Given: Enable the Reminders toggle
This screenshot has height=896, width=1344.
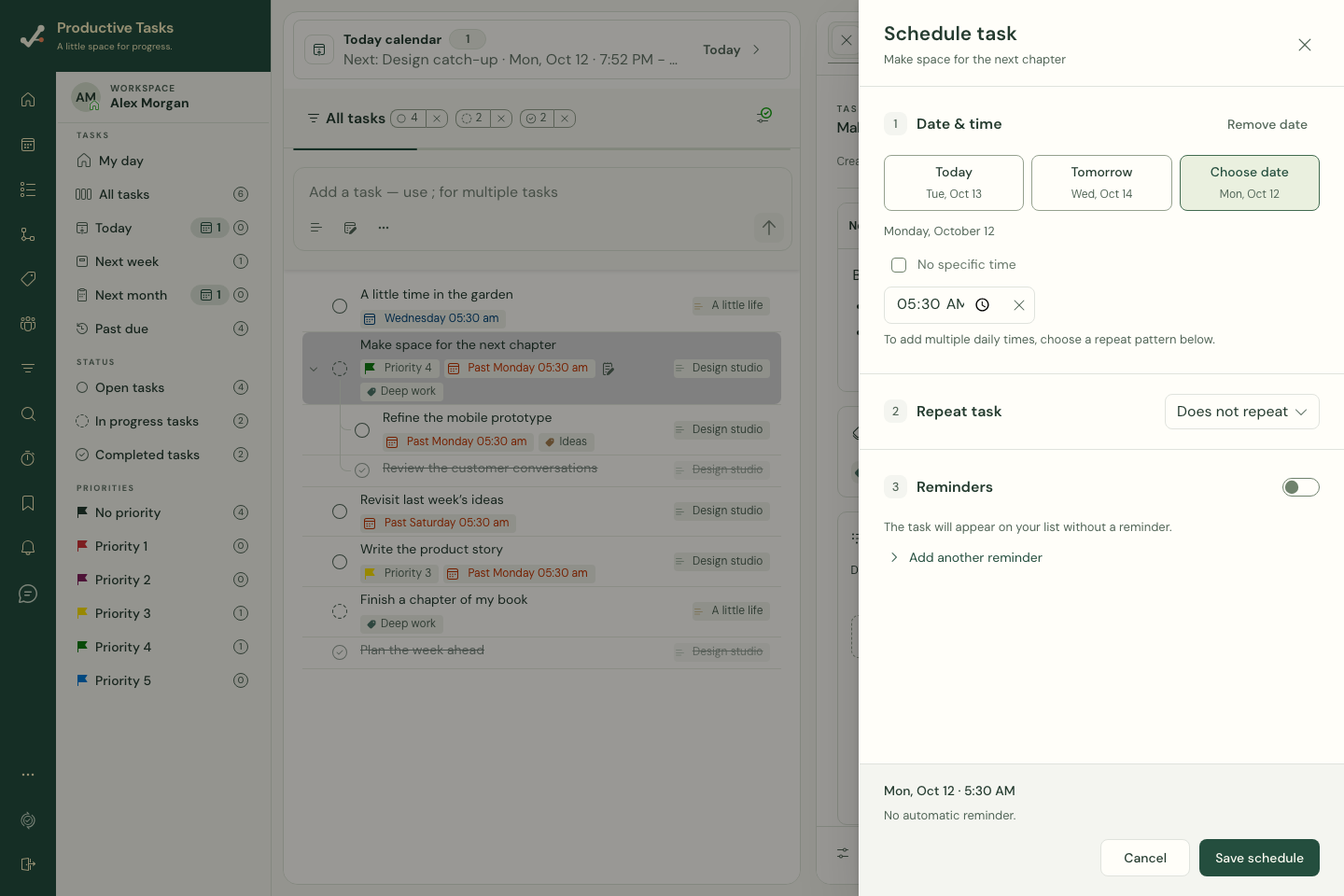Looking at the screenshot, I should (1300, 487).
